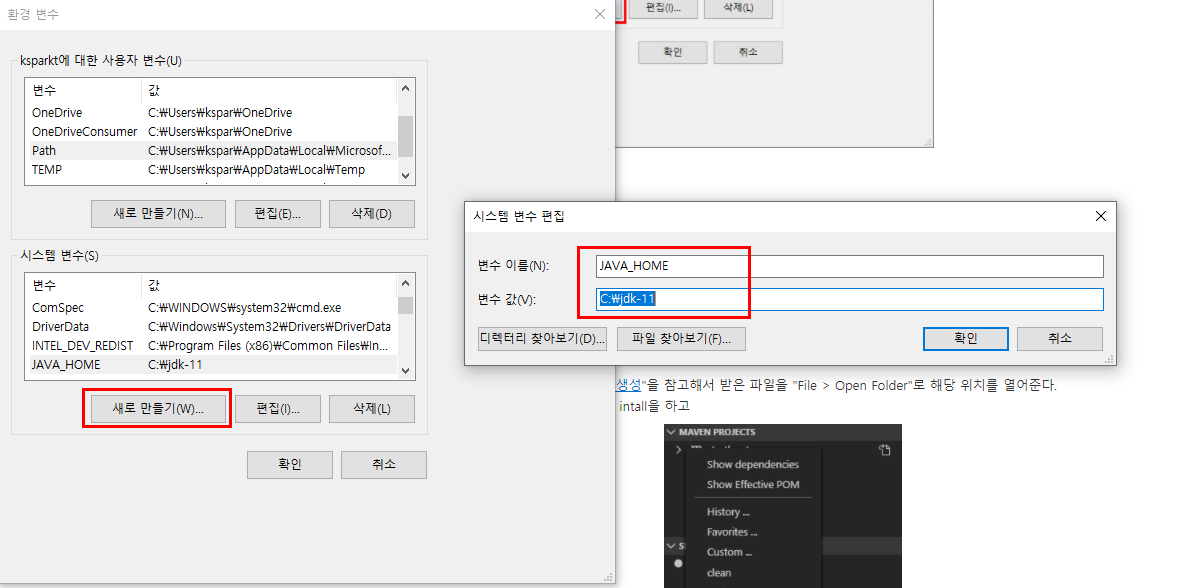Image resolution: width=1181 pixels, height=588 pixels.
Task: Click 삭제(D) for user variables
Action: click(372, 214)
